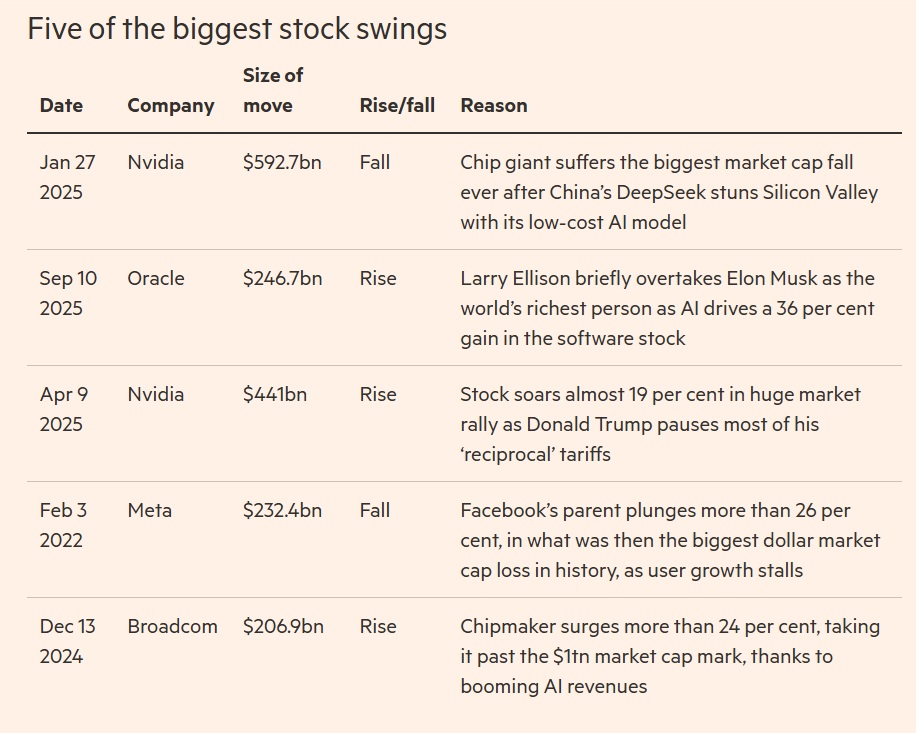Click the $592.7bn move size value

point(282,162)
